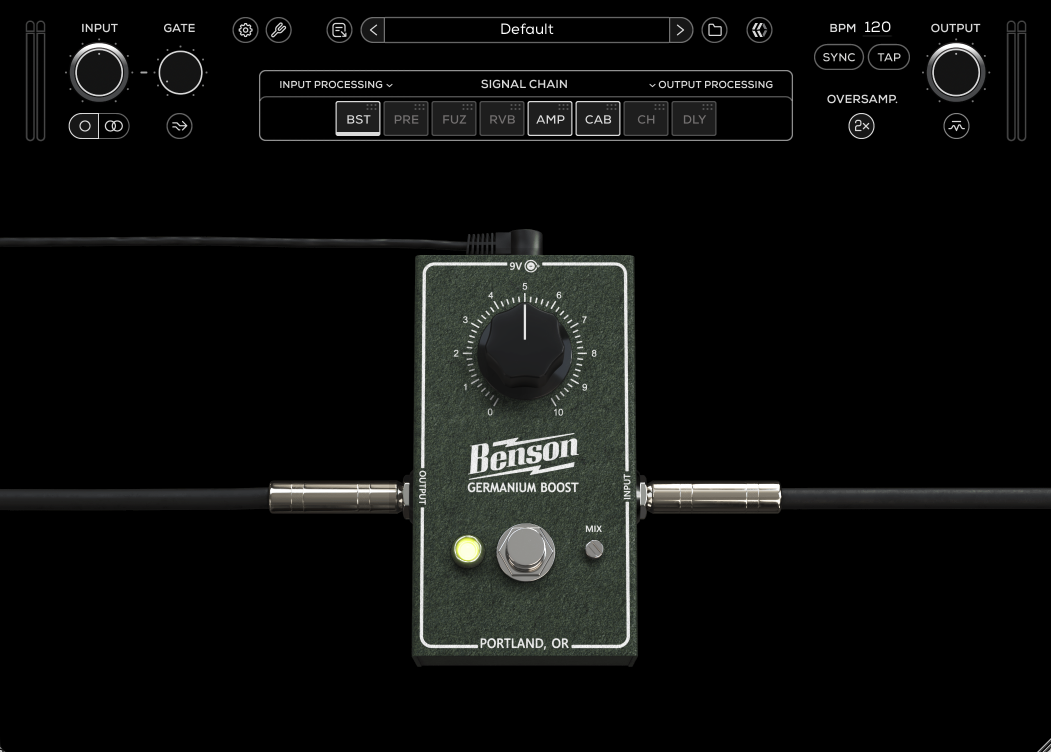
Task: Open the wrench tools icon
Action: click(278, 30)
